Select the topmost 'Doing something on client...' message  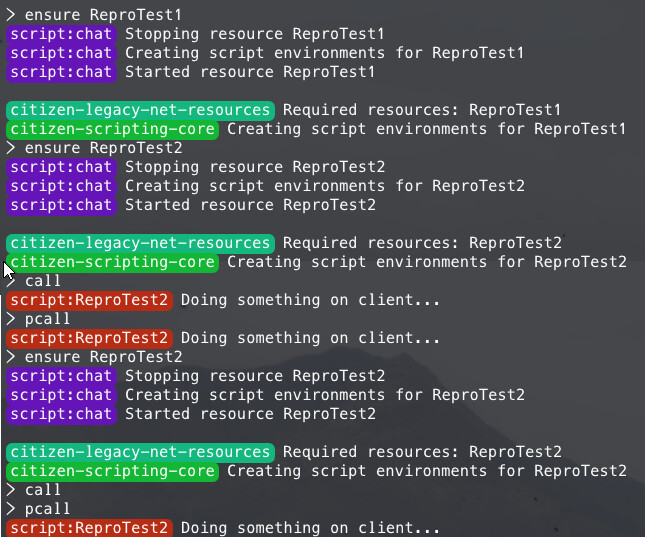point(310,300)
